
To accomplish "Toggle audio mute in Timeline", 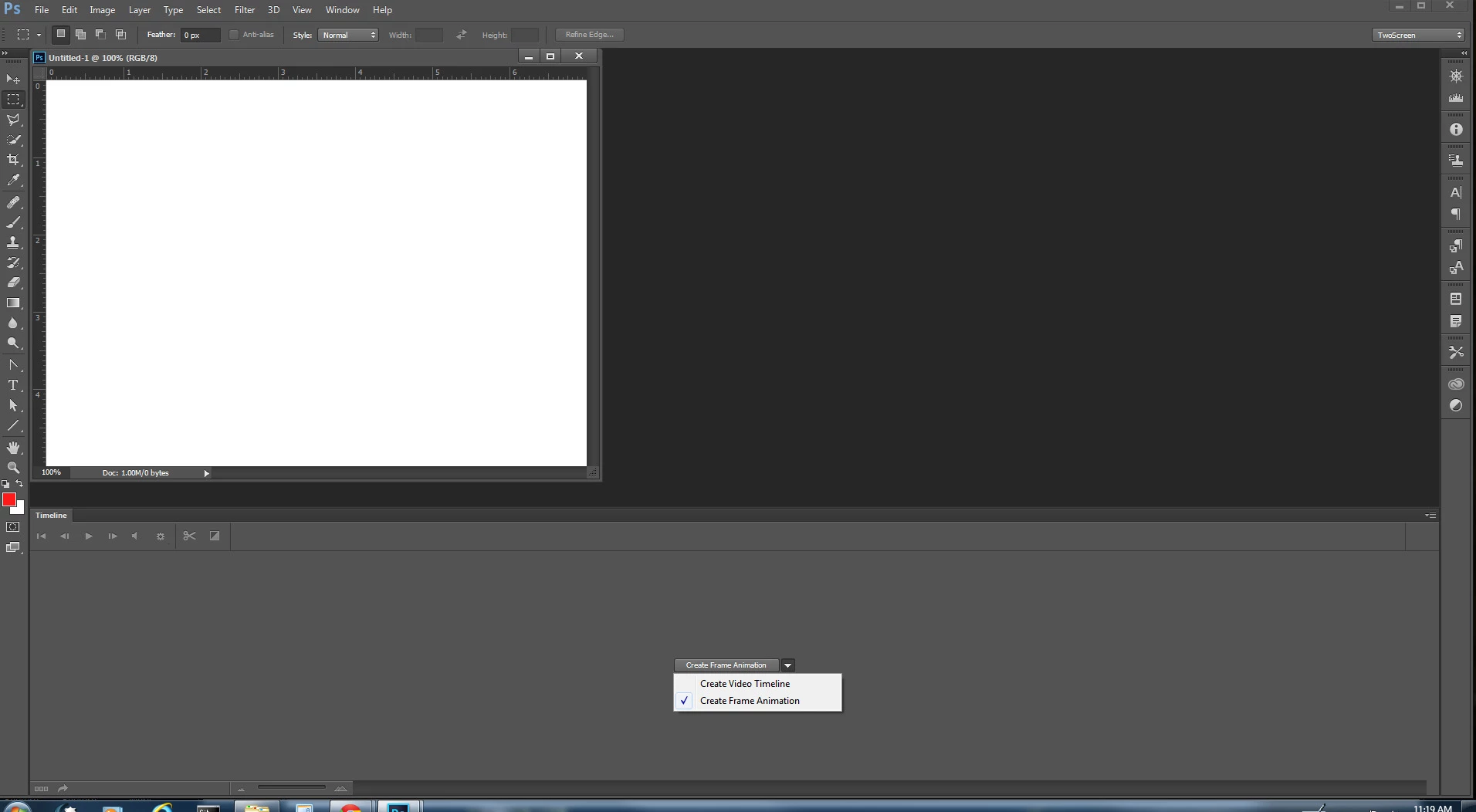I will click(135, 536).
